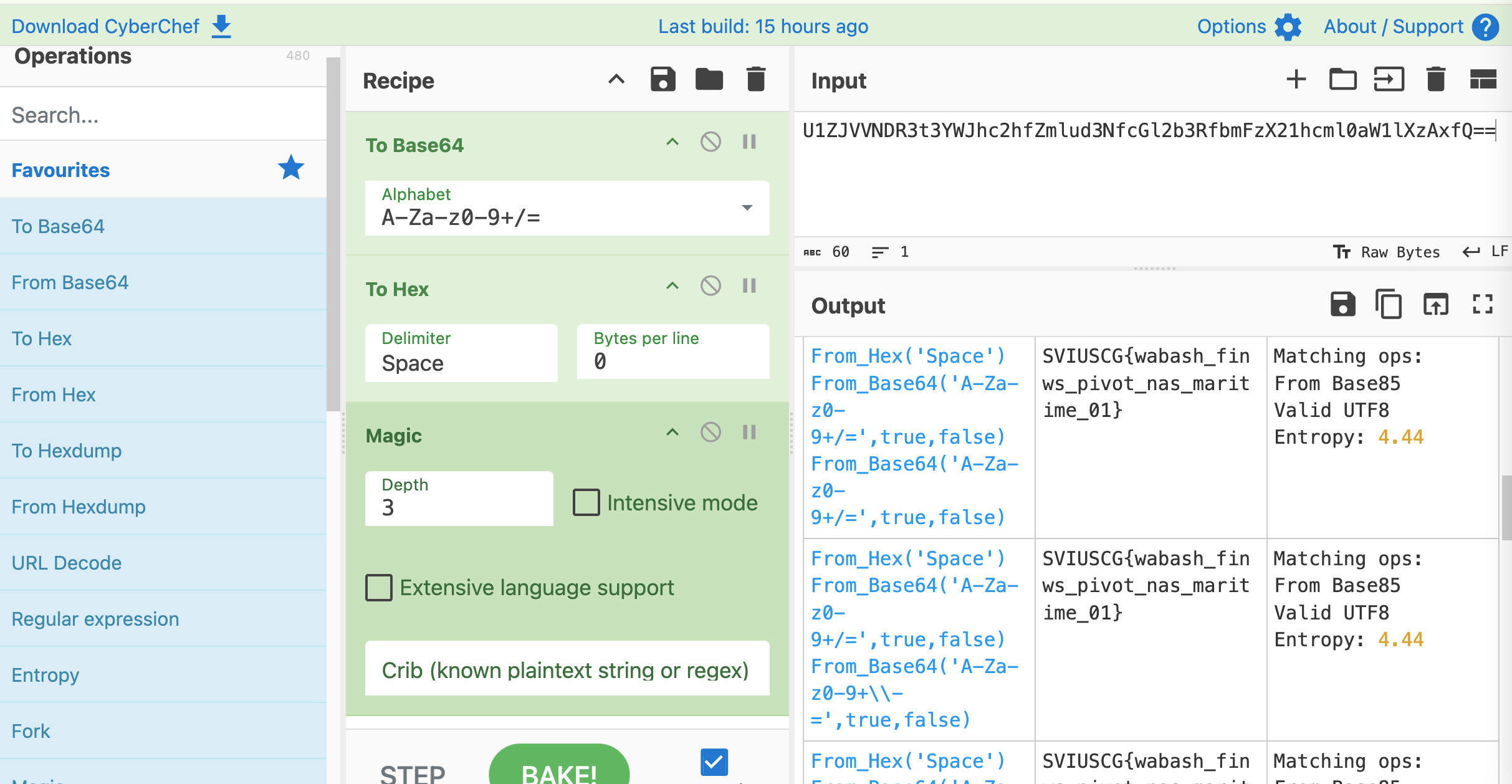
Task: Change end-of-line sequence LF
Action: [1485, 252]
